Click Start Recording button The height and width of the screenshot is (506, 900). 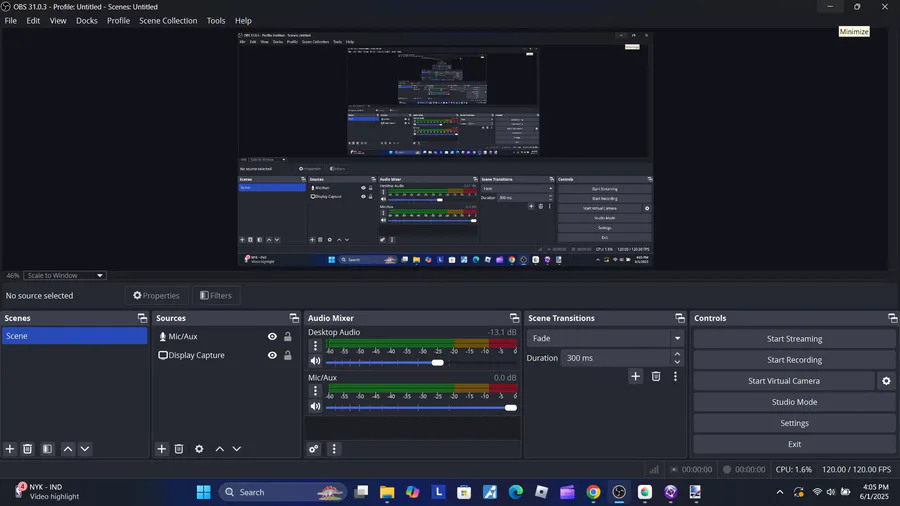click(x=794, y=360)
